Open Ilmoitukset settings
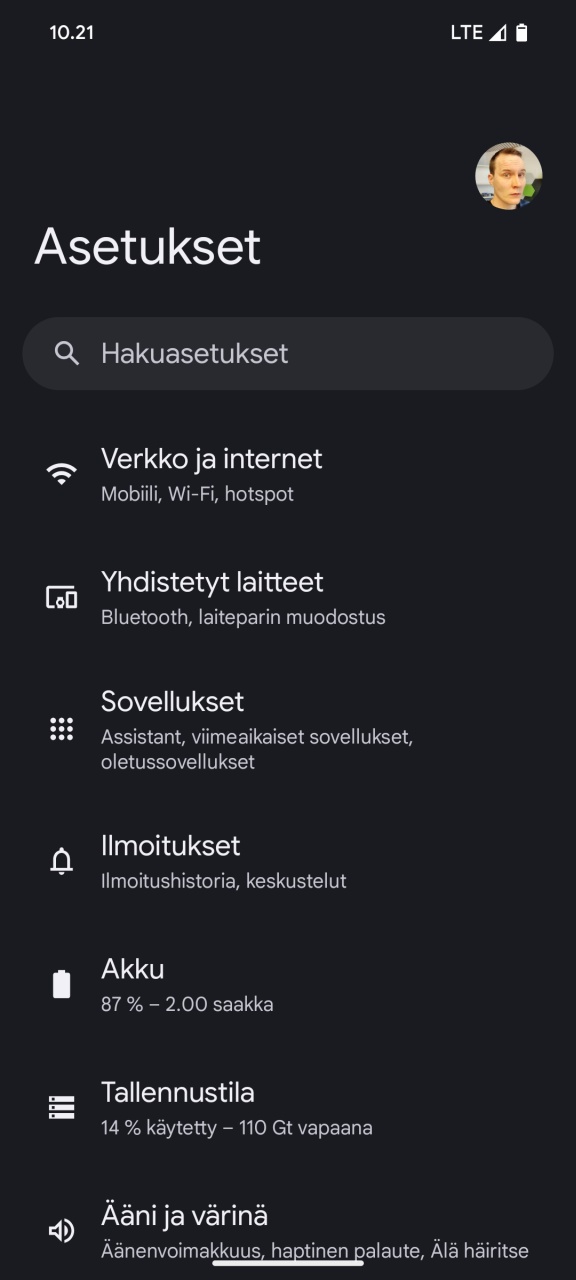The image size is (576, 1280). coord(288,862)
